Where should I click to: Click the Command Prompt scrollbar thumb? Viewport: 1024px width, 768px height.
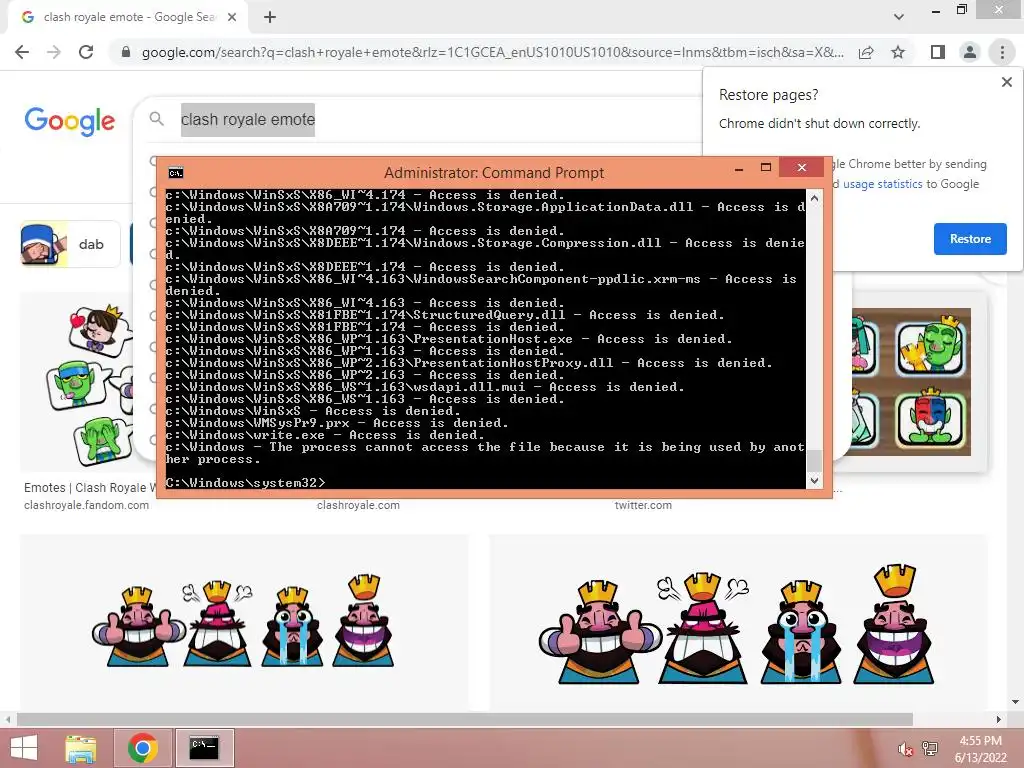[x=814, y=460]
